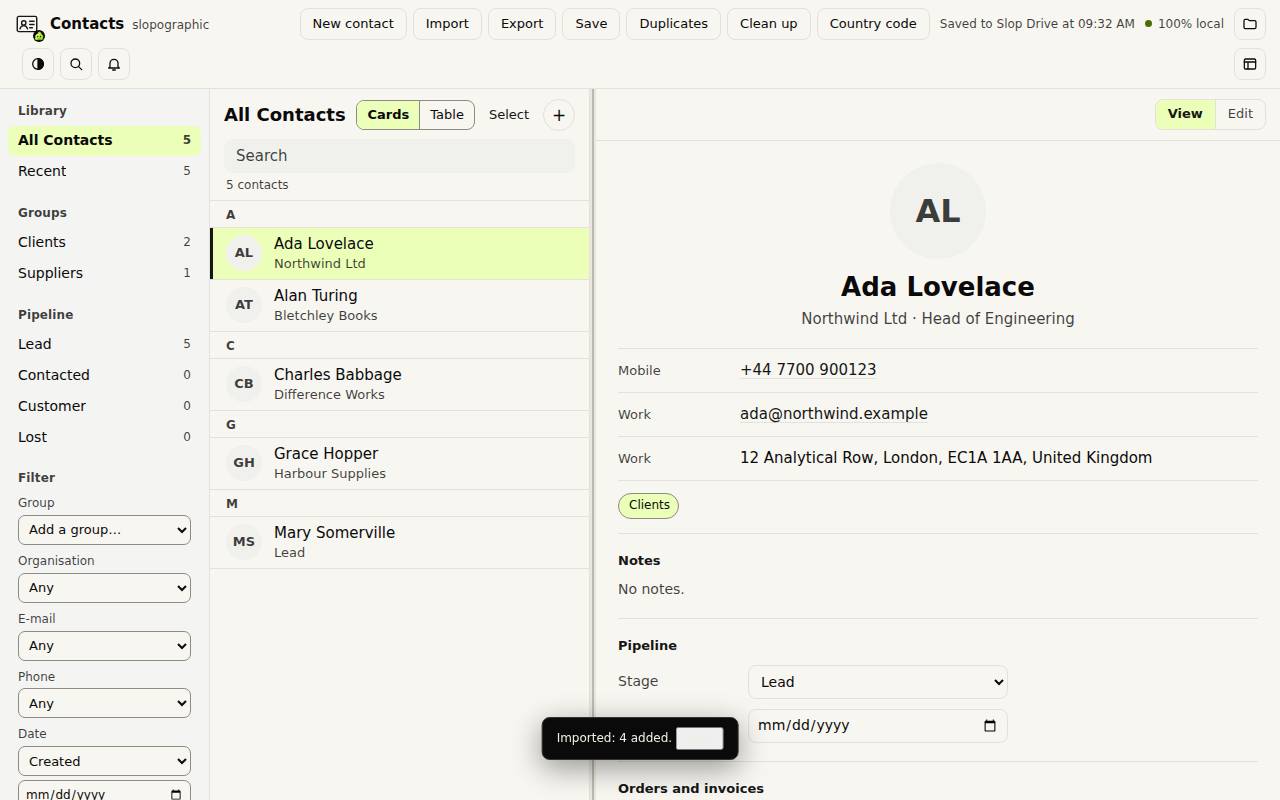Open the Organisation filter dropdown
This screenshot has height=800, width=1280.
point(104,588)
